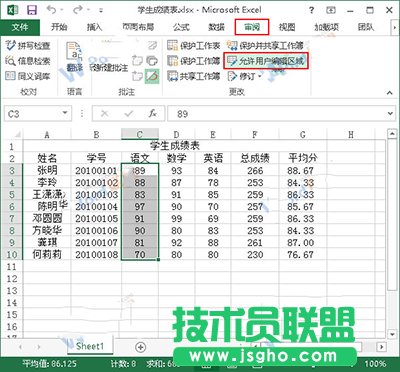Select column D header

(x=176, y=134)
